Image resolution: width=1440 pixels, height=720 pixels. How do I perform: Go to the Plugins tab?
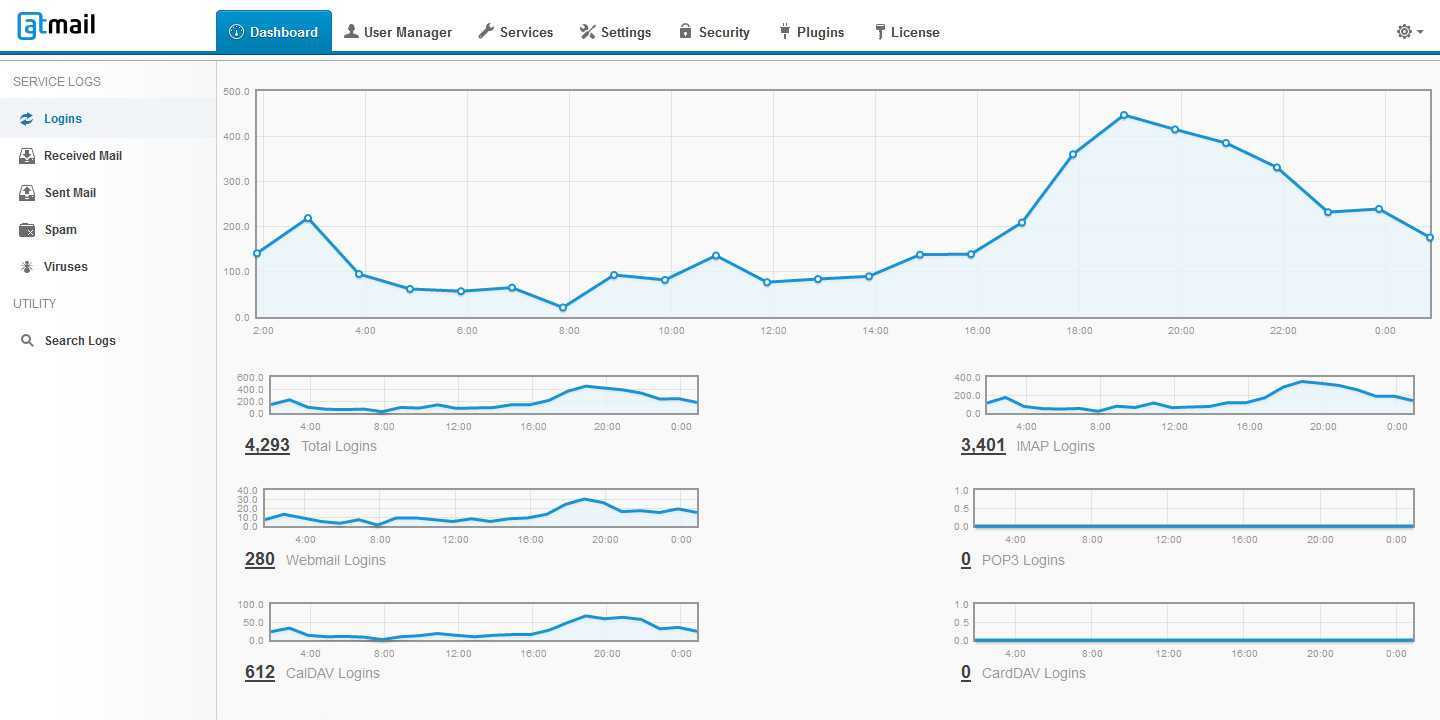click(811, 32)
